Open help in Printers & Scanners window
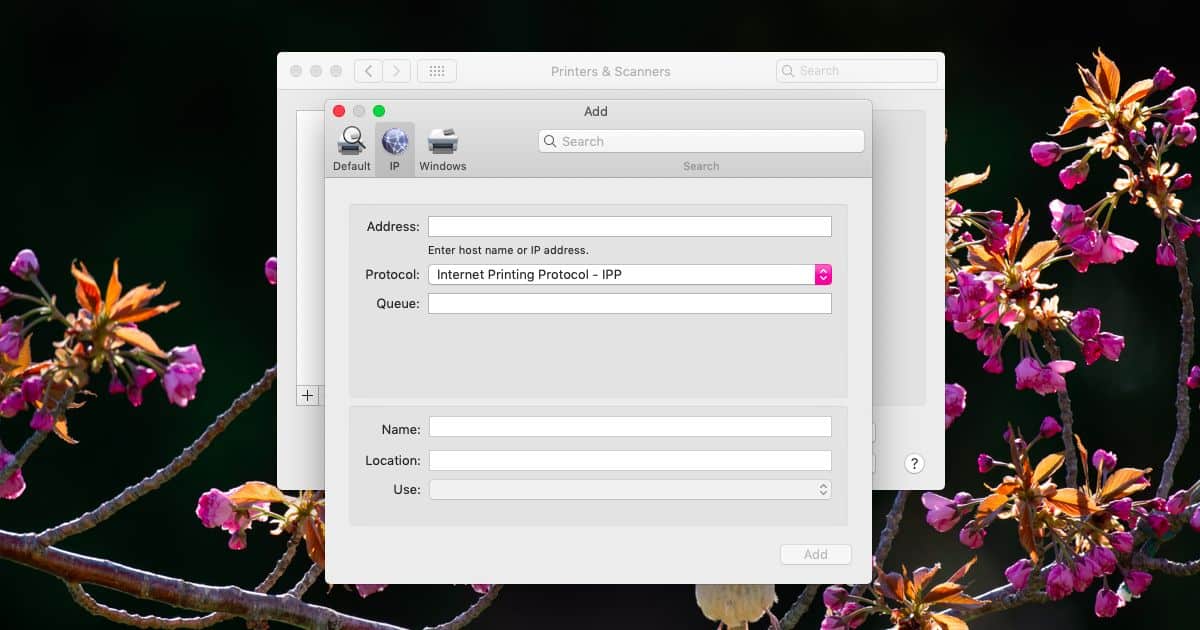This screenshot has width=1200, height=630. pos(914,463)
